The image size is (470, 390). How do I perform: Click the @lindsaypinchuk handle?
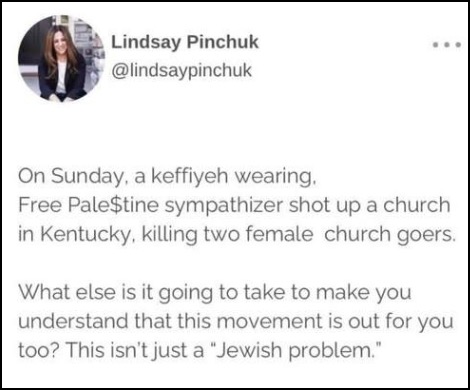tap(181, 71)
